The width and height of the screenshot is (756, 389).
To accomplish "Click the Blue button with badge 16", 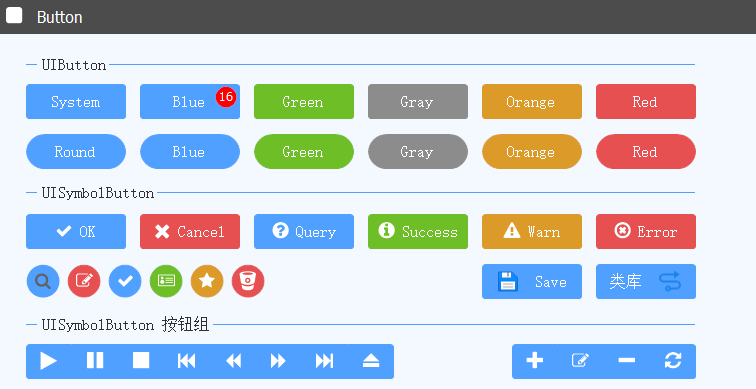I will pyautogui.click(x=190, y=102).
